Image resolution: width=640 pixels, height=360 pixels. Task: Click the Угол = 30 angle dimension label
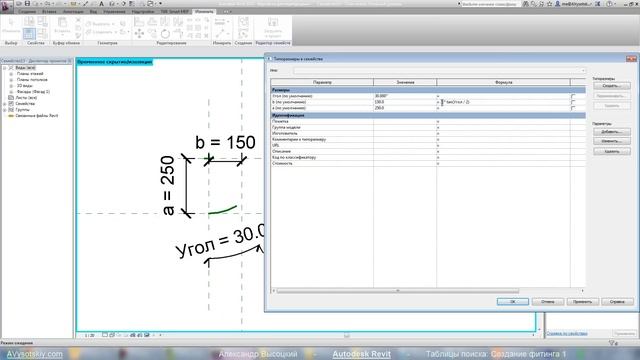pos(220,241)
